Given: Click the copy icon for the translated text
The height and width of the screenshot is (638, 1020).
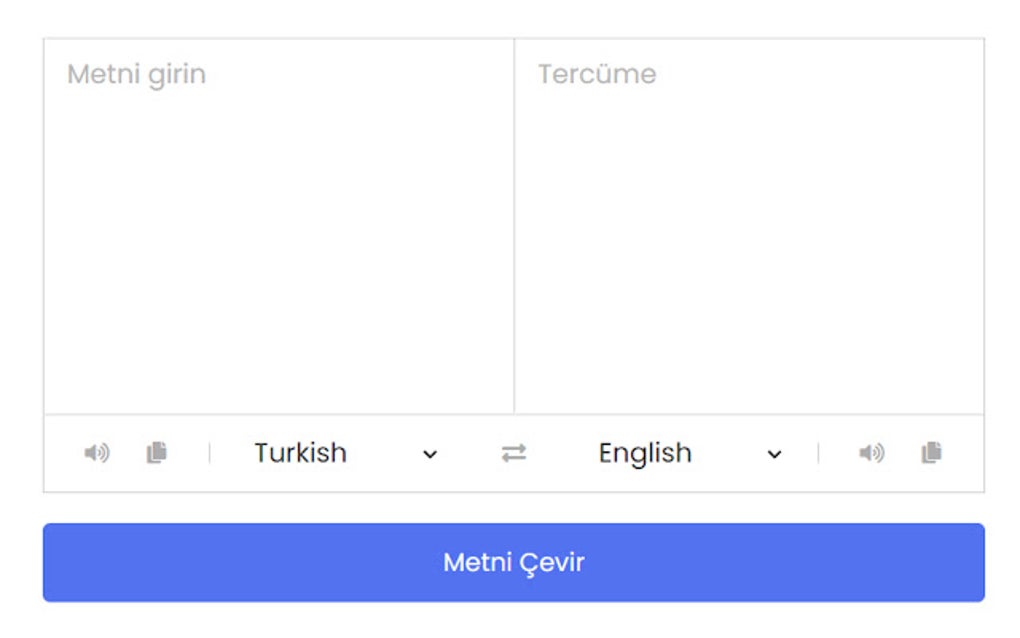Looking at the screenshot, I should (930, 453).
